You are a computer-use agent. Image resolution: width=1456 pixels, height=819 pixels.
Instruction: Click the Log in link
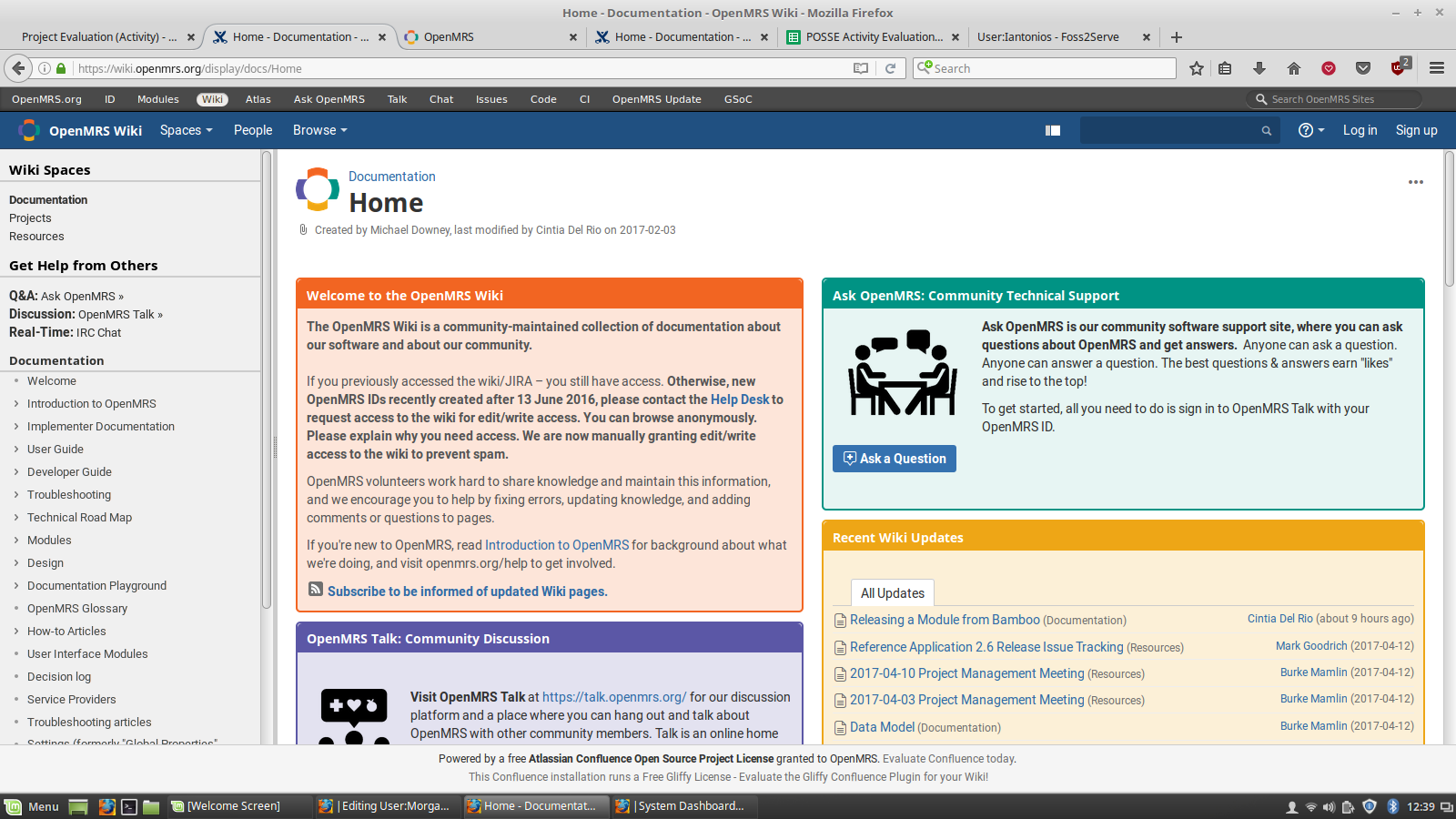(x=1360, y=130)
